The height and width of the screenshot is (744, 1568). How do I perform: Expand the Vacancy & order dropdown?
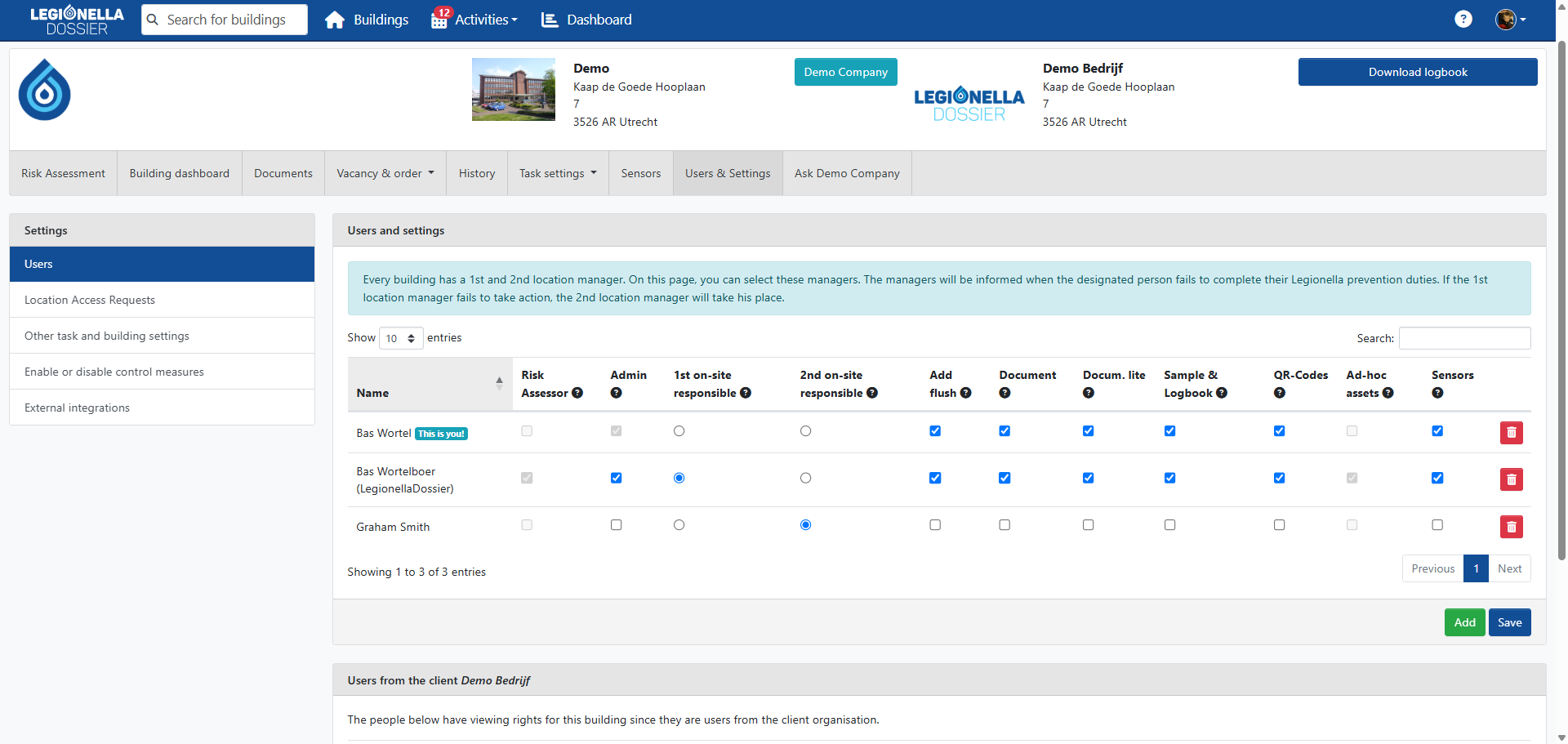tap(385, 173)
